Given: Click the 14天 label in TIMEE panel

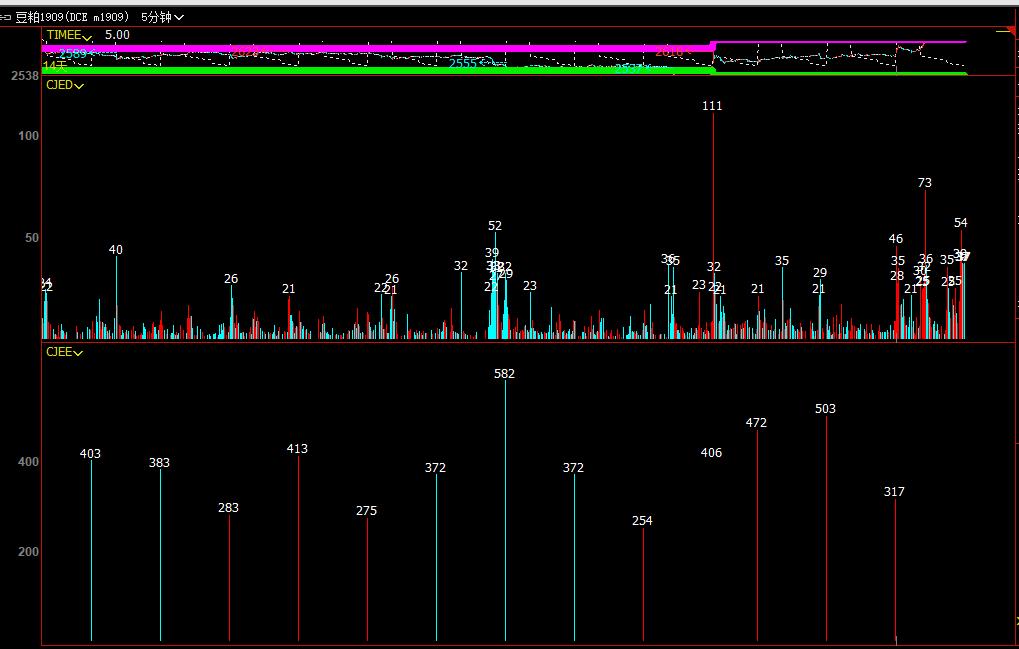Looking at the screenshot, I should [x=54, y=65].
